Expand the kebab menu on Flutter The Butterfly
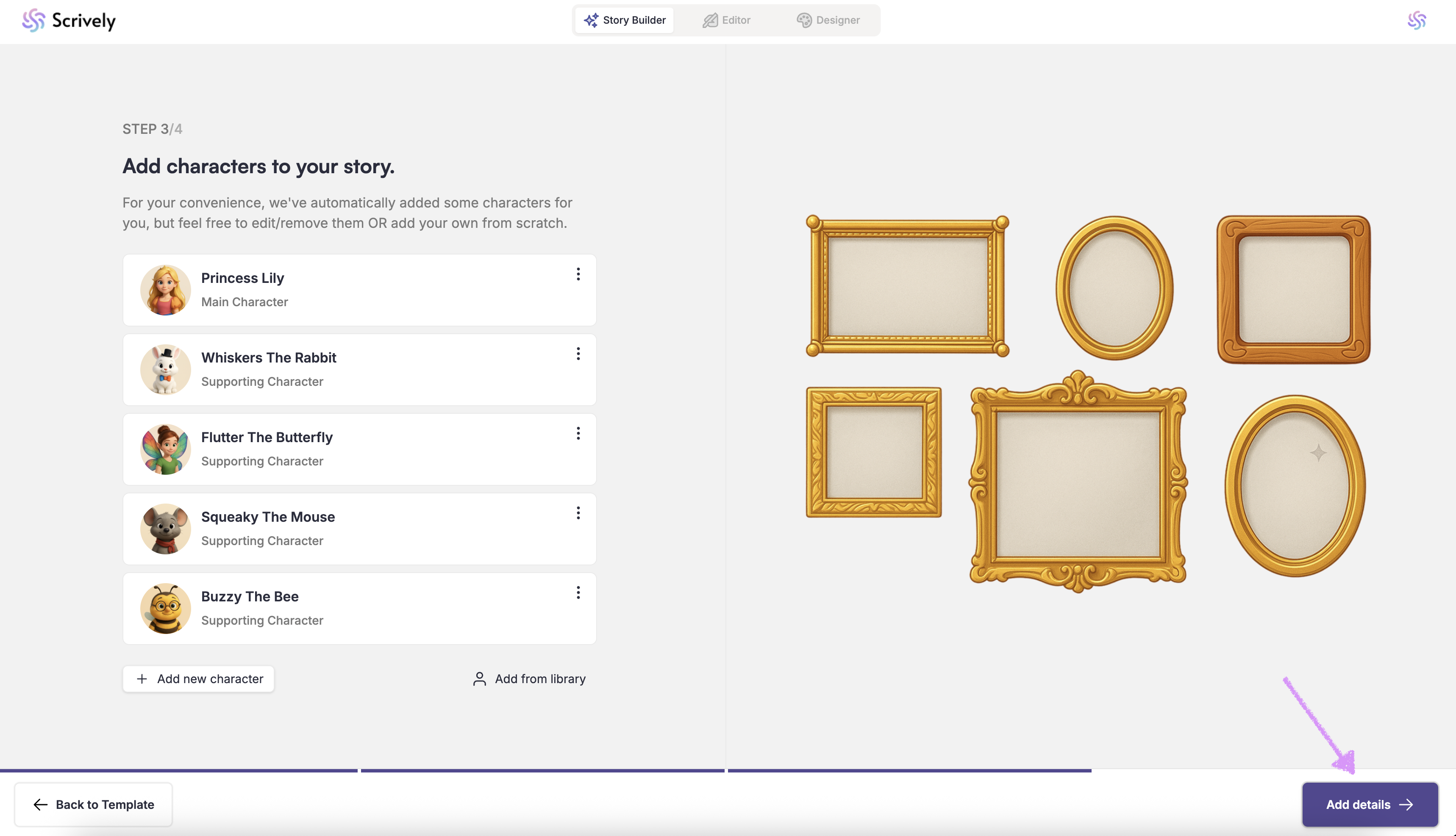This screenshot has width=1456, height=836. click(578, 434)
